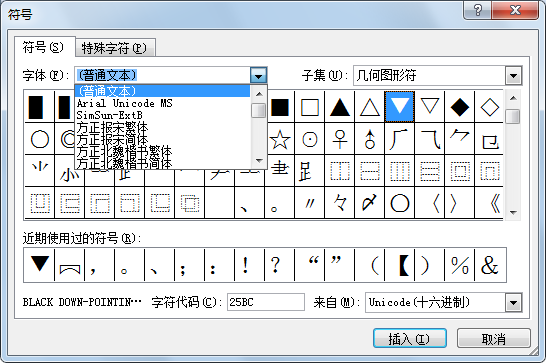Viewport: 546px width, 363px height.
Task: Choose the recent semicolon symbol
Action: click(x=190, y=265)
